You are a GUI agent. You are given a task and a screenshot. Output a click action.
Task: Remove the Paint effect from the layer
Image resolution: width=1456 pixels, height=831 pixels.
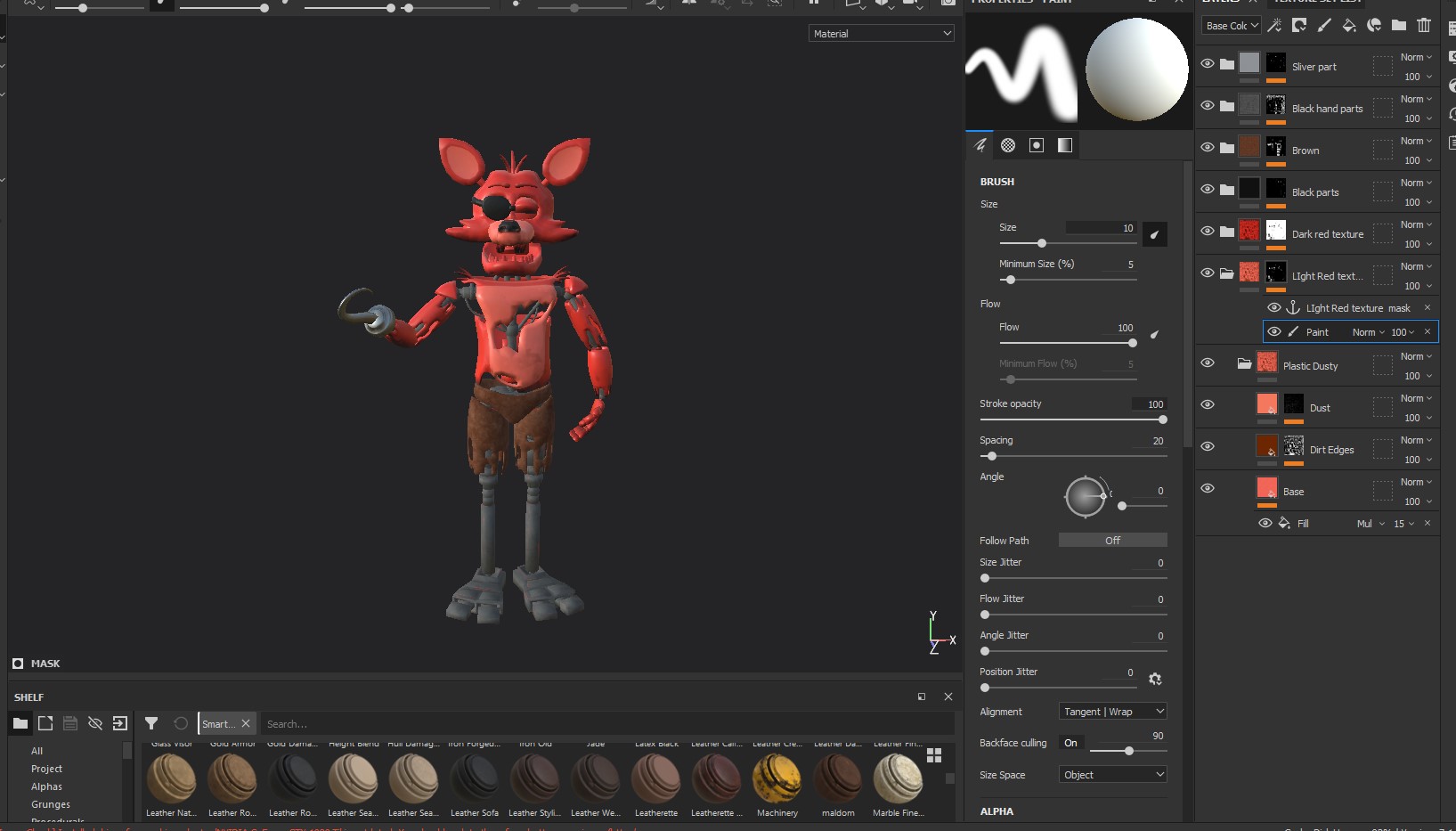pyautogui.click(x=1428, y=331)
